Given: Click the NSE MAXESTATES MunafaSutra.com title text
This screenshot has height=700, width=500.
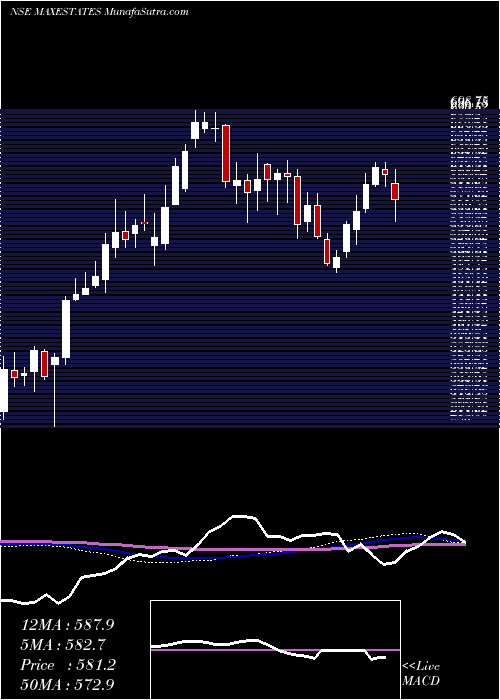Looking at the screenshot, I should coord(99,12).
